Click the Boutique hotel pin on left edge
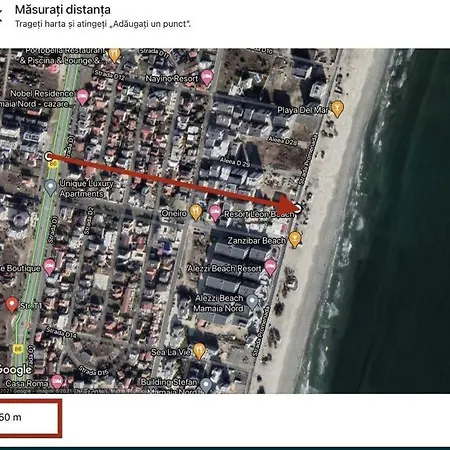 click(49, 267)
